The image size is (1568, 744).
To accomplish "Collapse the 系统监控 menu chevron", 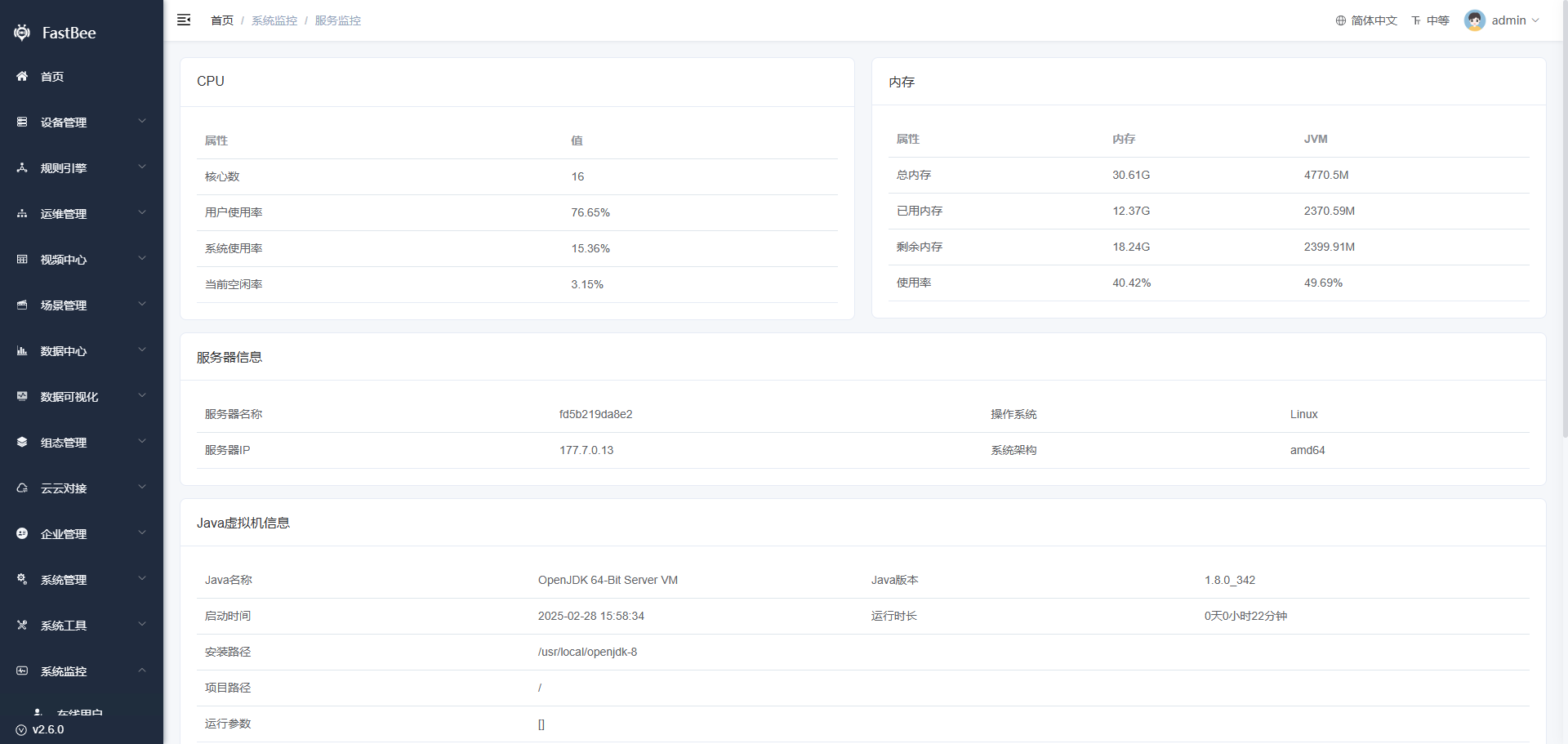I will pos(142,670).
